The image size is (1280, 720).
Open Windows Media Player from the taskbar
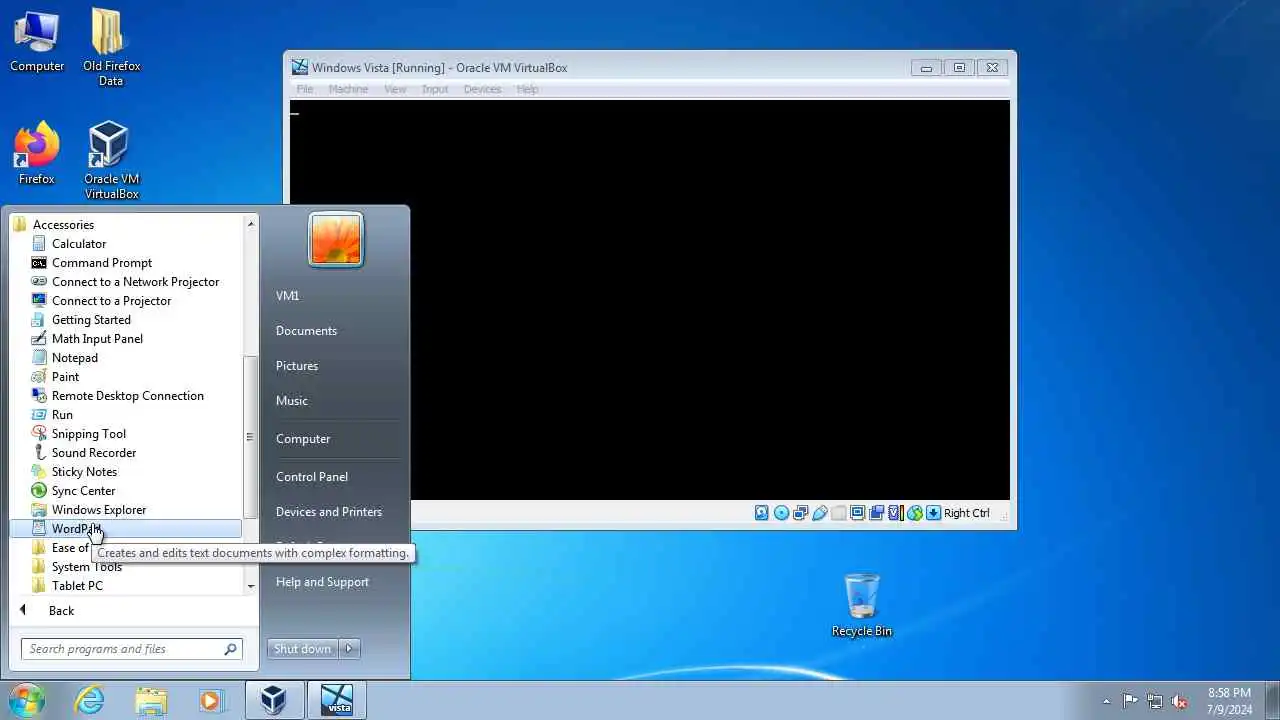point(211,700)
